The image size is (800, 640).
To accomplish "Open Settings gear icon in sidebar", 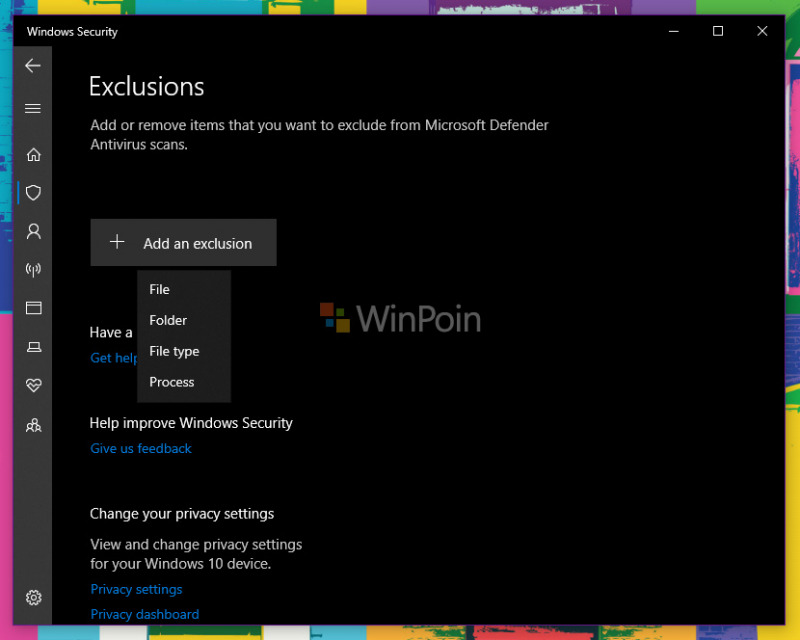I will click(34, 597).
